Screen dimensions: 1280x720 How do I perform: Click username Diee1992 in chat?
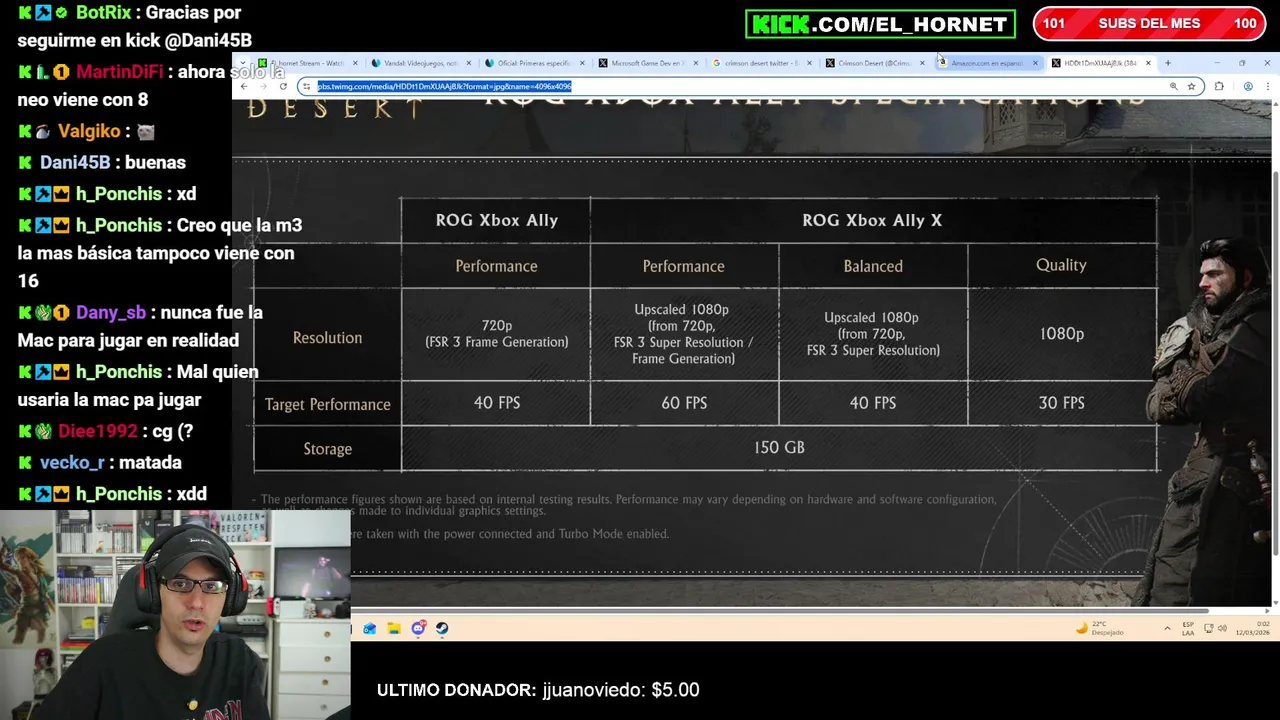point(97,431)
